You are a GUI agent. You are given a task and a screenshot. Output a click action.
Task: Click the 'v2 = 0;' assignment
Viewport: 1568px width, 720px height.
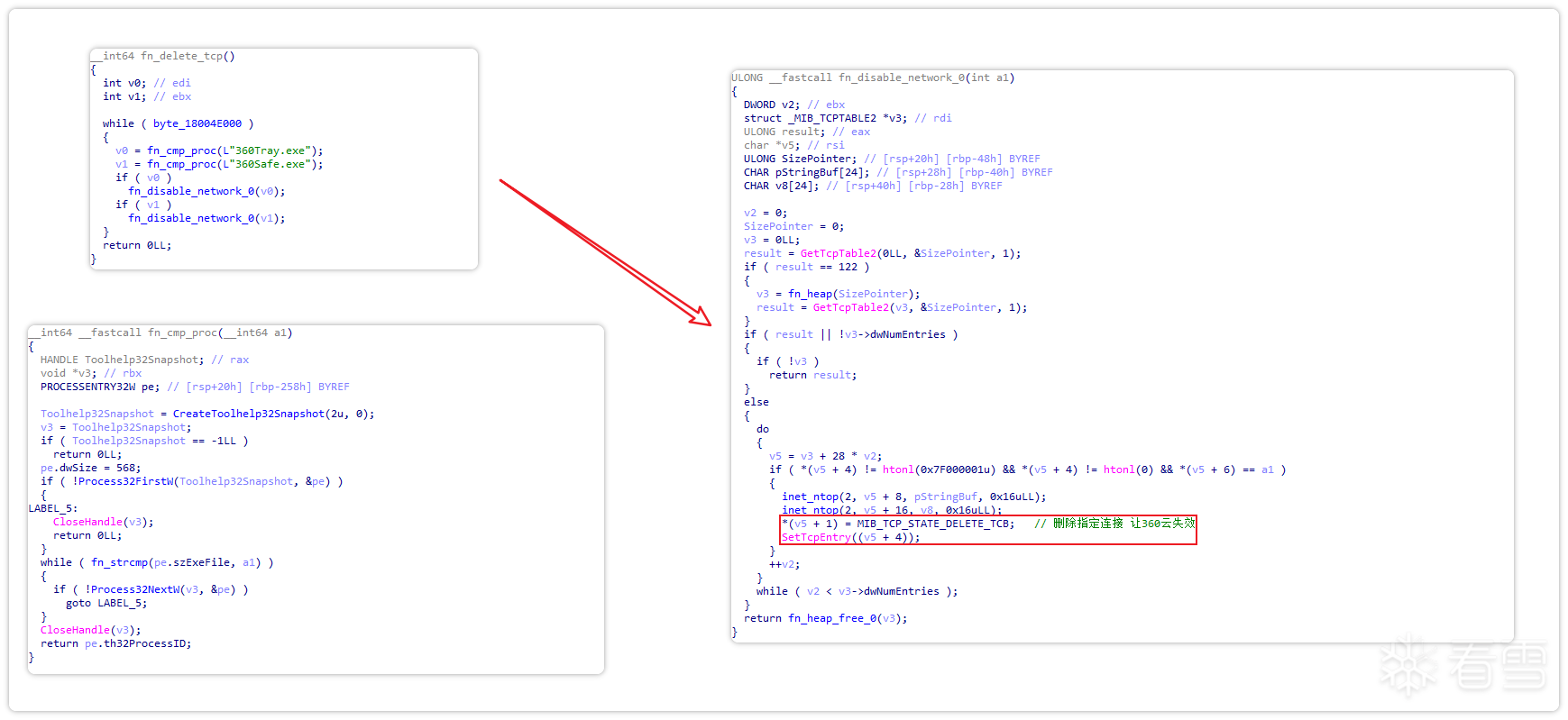pyautogui.click(x=766, y=213)
